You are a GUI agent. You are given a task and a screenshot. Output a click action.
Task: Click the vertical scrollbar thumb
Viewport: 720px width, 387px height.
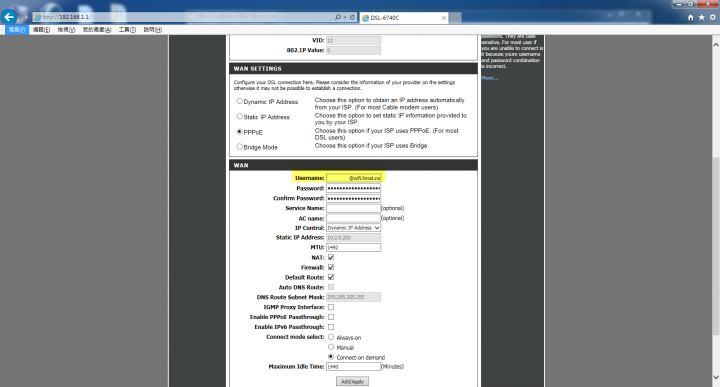[x=716, y=246]
